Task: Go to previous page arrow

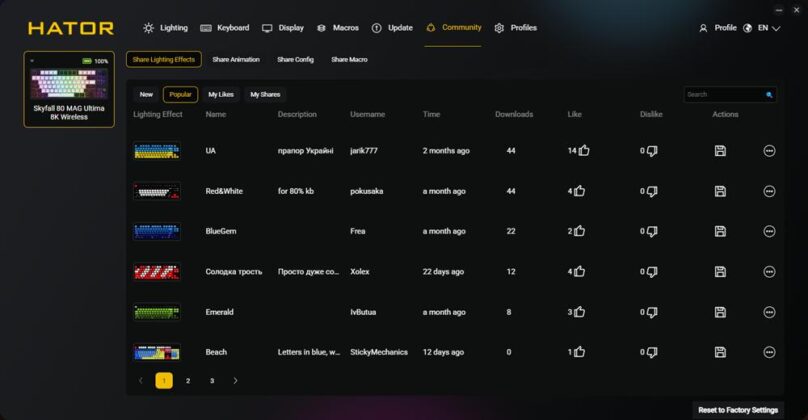Action: (140, 381)
